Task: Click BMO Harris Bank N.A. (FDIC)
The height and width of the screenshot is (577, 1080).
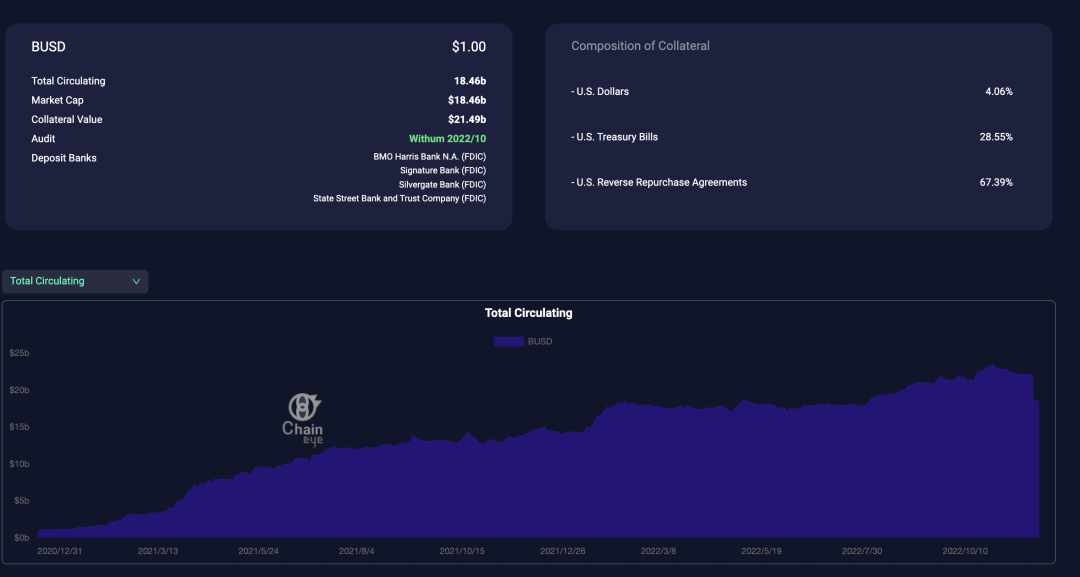Action: tap(430, 156)
